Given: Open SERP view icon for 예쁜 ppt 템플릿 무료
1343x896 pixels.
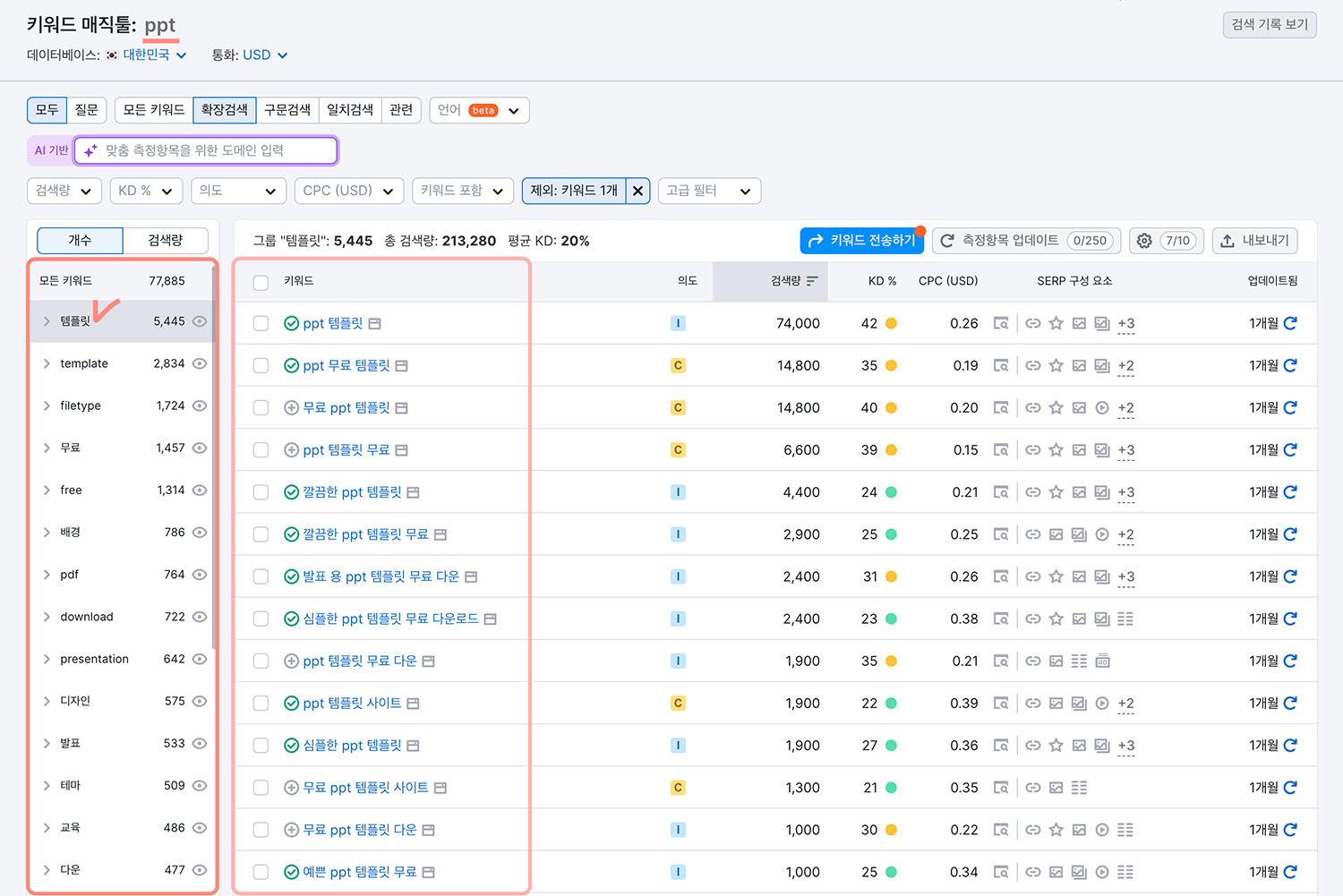Looking at the screenshot, I should pos(1001,872).
